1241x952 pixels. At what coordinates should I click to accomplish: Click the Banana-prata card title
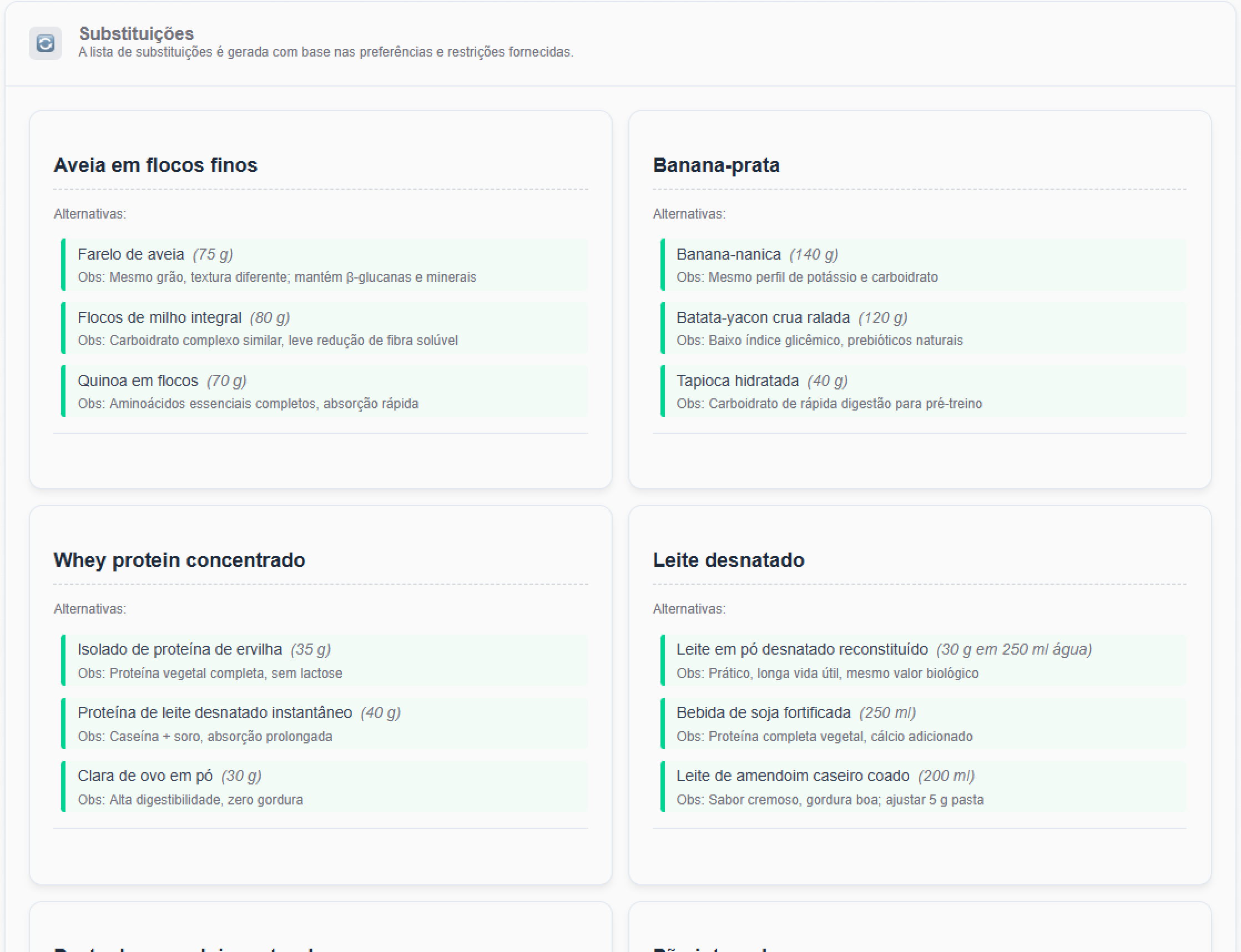(716, 165)
